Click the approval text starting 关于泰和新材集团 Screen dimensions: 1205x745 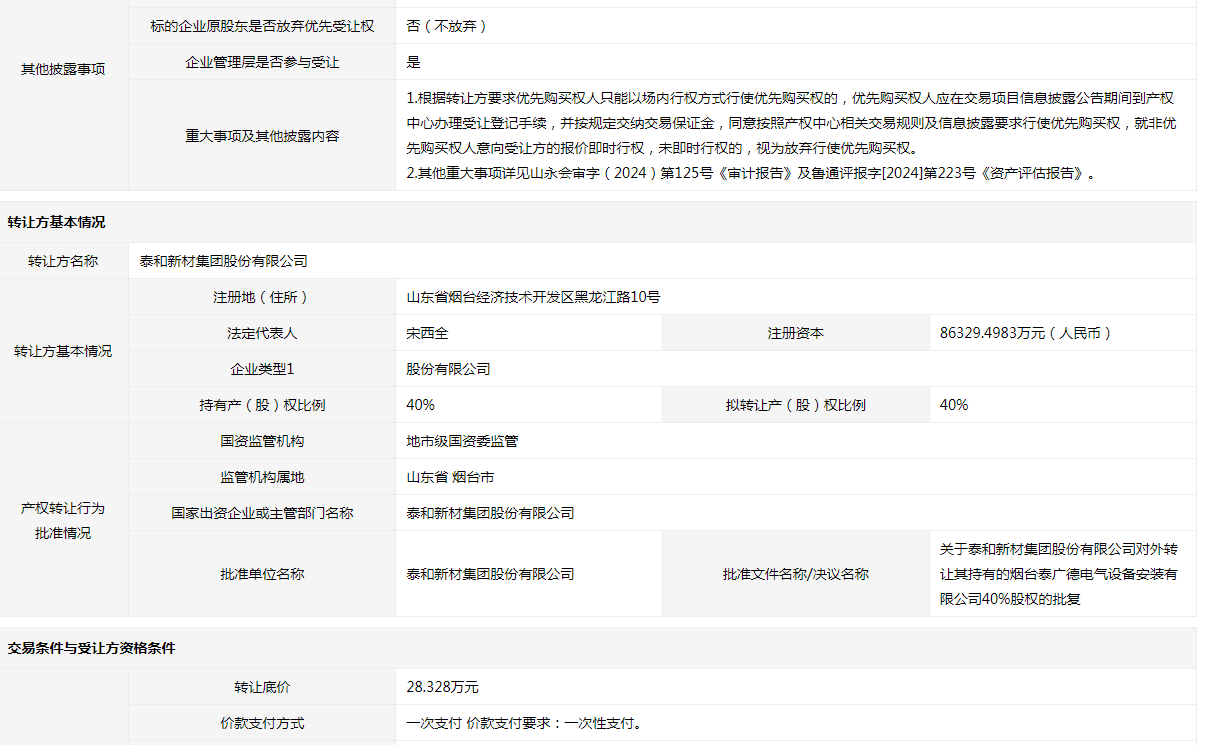pyautogui.click(x=1059, y=574)
